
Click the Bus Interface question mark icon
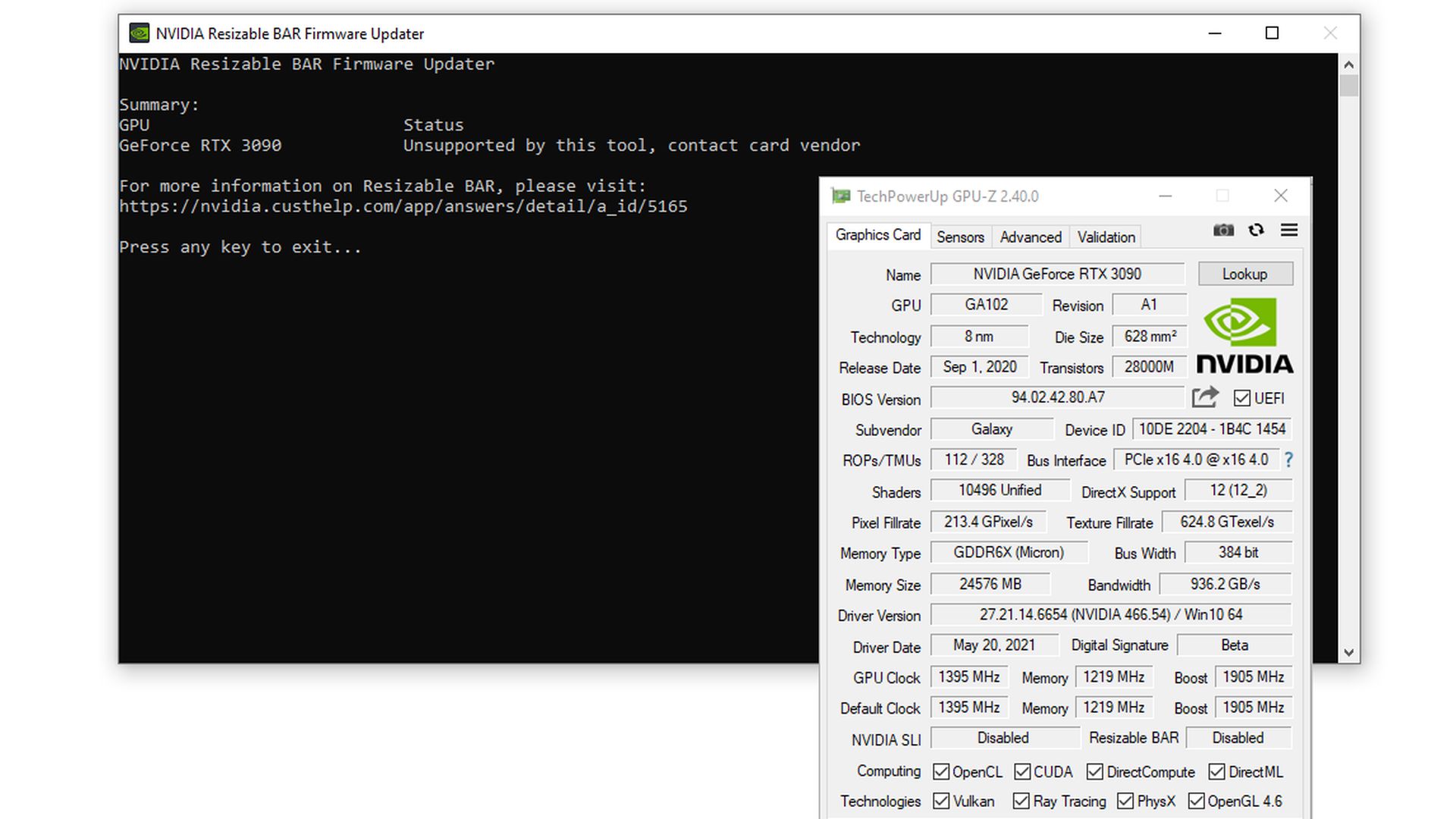tap(1288, 460)
